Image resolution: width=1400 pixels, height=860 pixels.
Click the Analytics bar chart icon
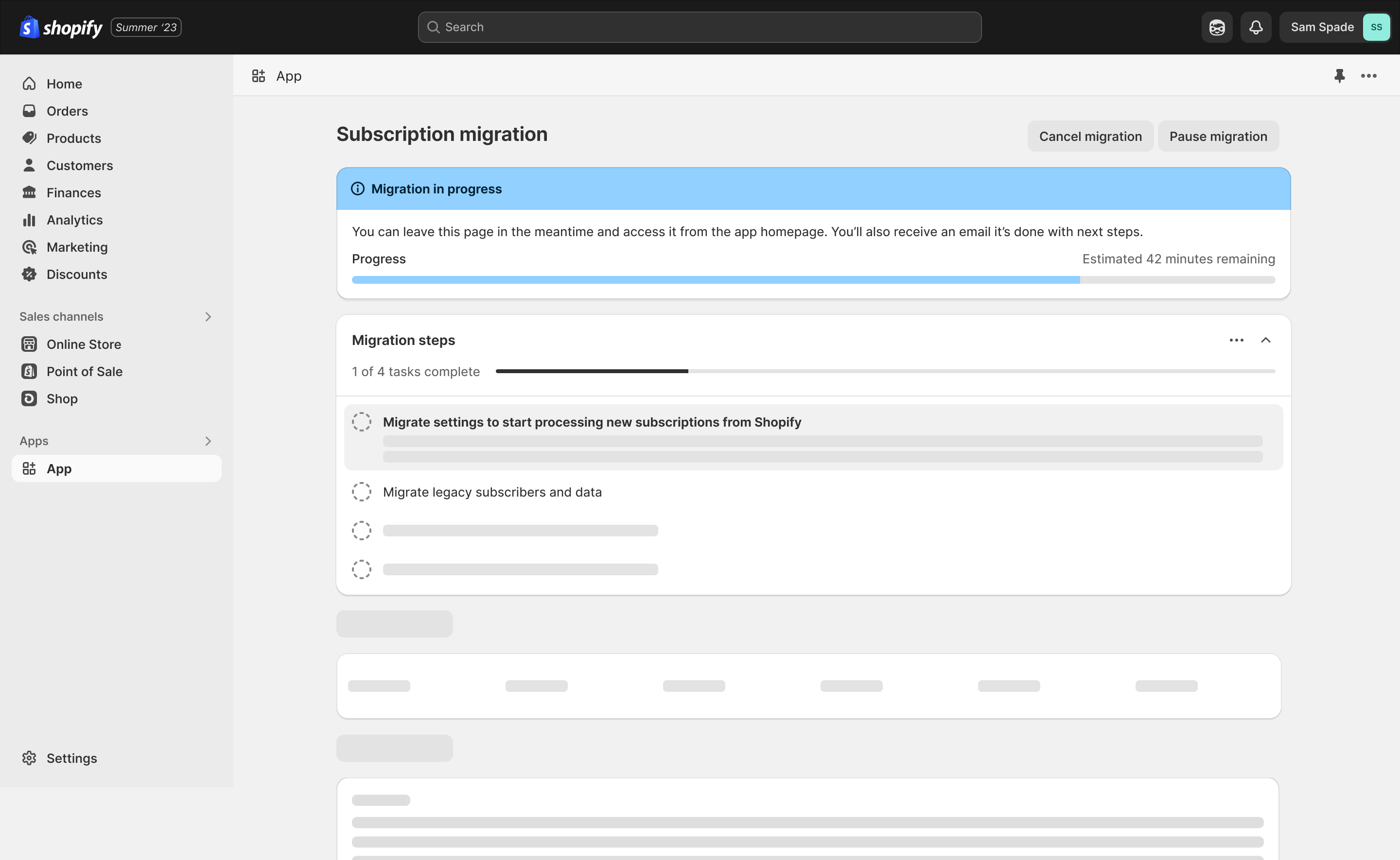pos(29,220)
